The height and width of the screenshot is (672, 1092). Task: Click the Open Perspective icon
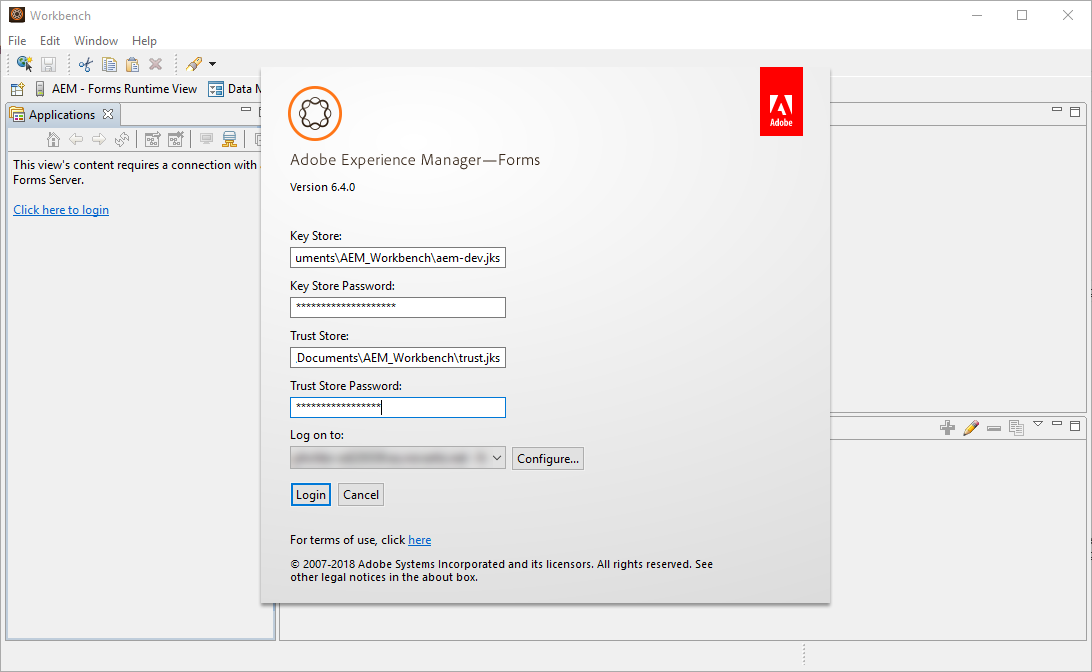tap(17, 88)
